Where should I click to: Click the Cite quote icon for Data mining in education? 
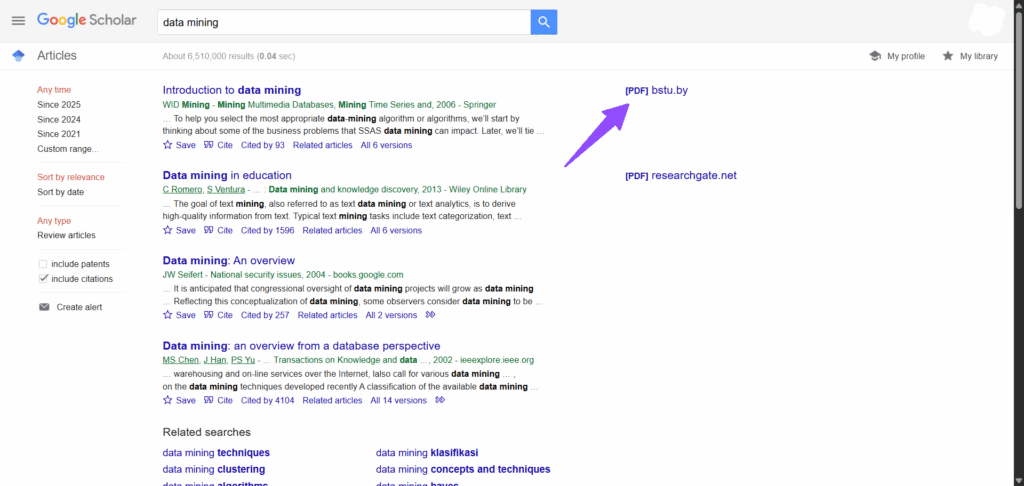pyautogui.click(x=208, y=230)
